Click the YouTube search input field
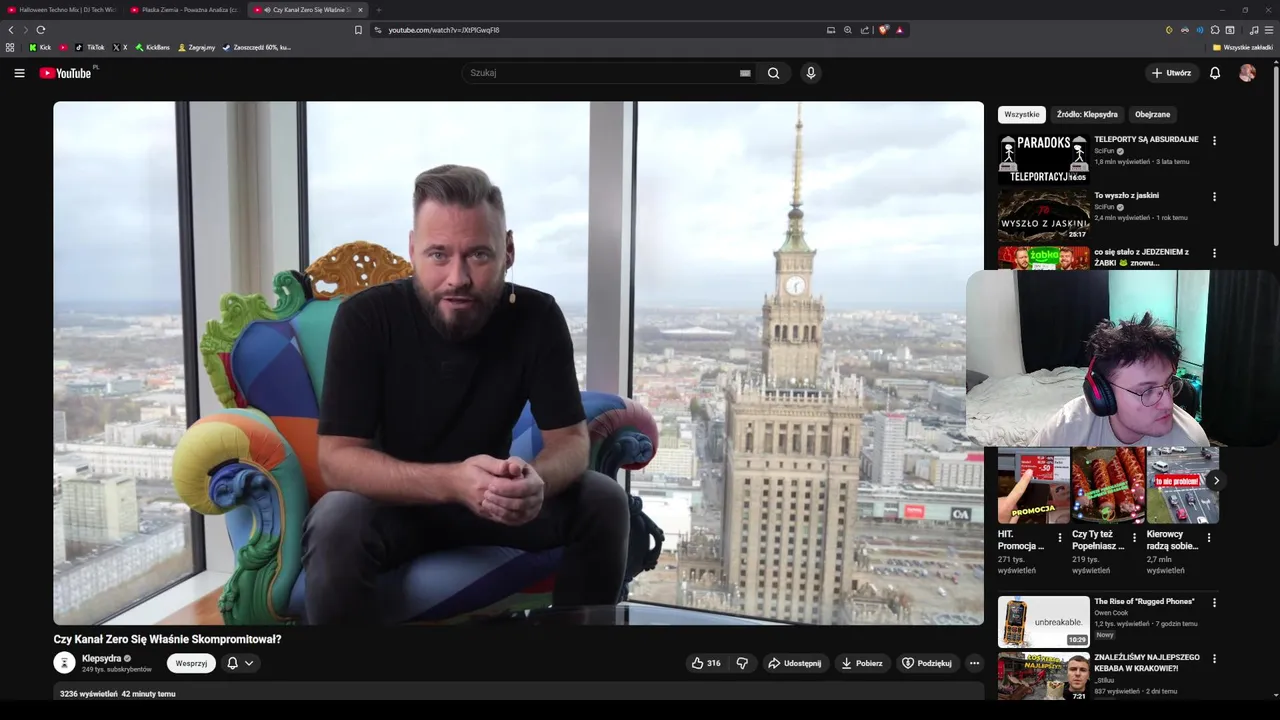This screenshot has height=720, width=1280. [x=600, y=73]
